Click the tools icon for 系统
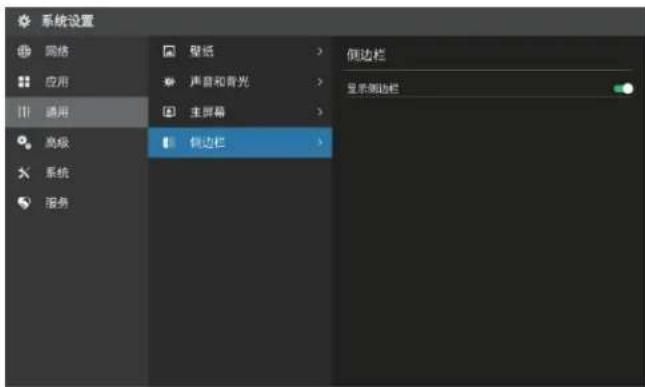645x387 pixels. (24, 173)
